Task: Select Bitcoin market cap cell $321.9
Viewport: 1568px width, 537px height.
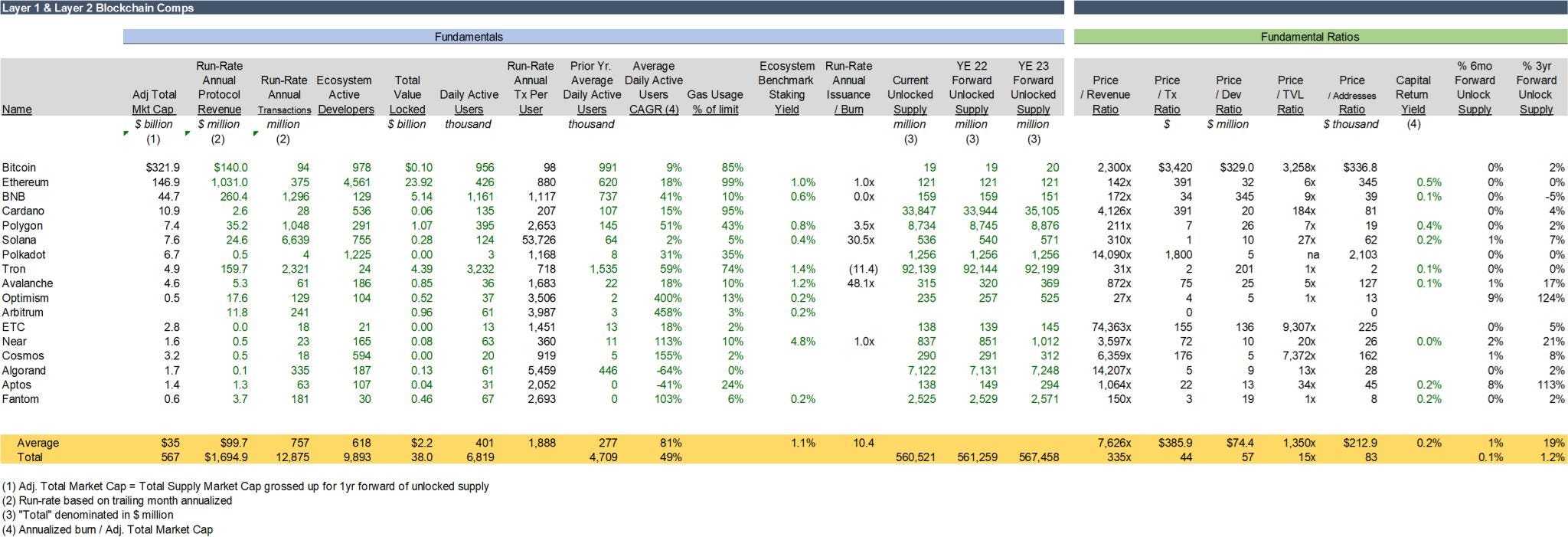Action: pyautogui.click(x=162, y=168)
